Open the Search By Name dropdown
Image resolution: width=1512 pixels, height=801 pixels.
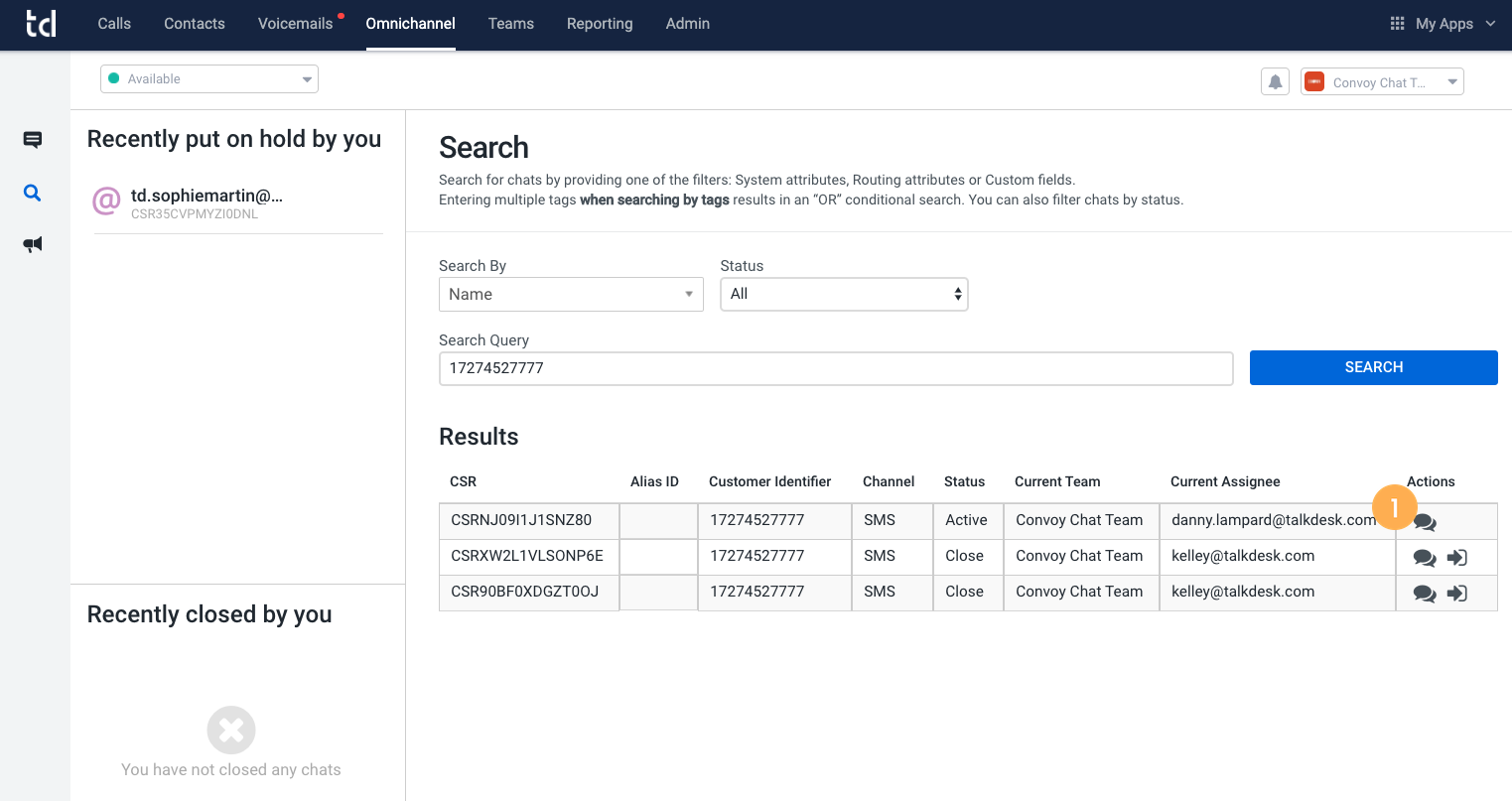[571, 294]
